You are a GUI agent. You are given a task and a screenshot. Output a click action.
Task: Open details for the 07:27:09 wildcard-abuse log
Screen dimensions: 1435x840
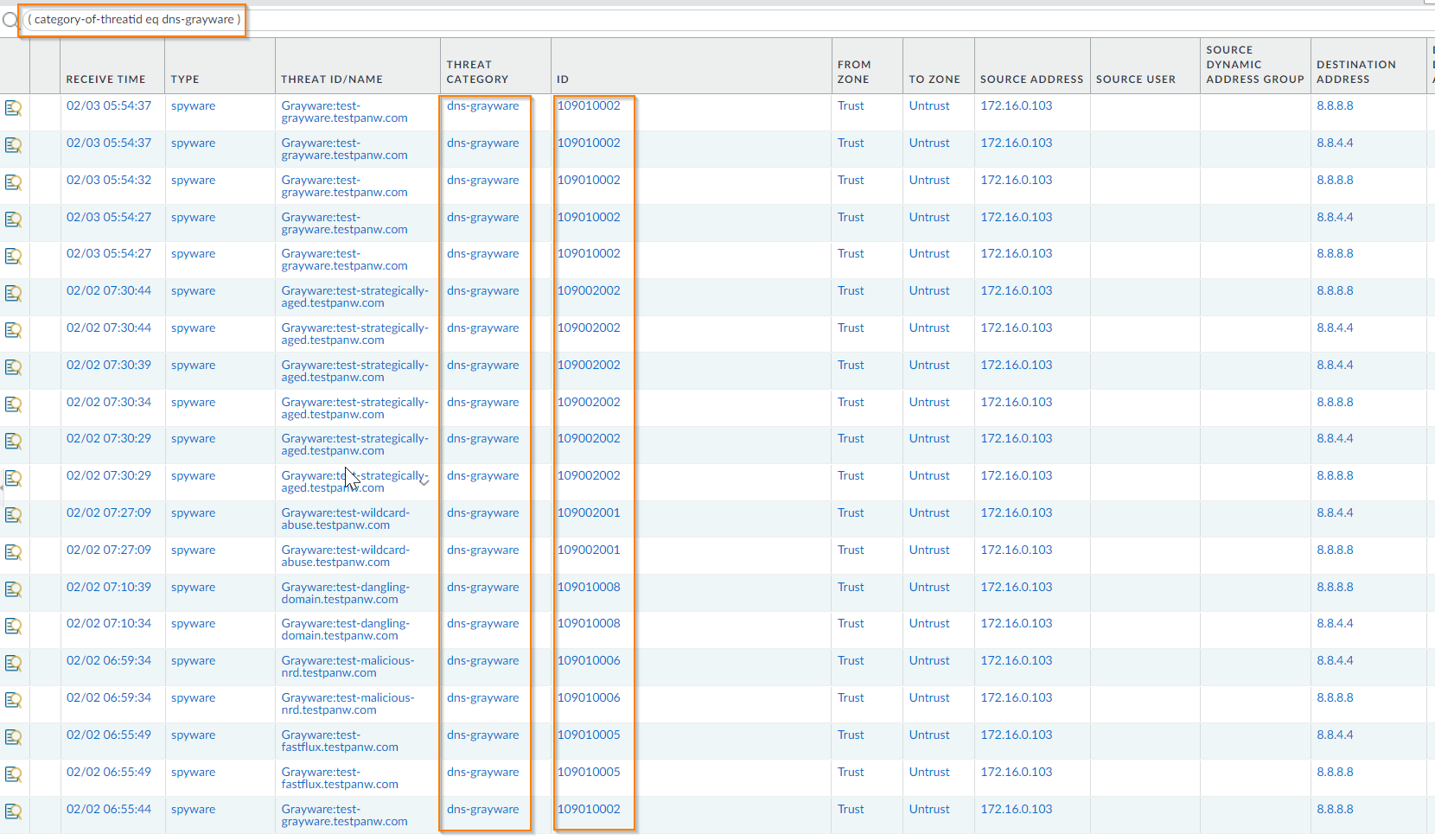(x=13, y=516)
